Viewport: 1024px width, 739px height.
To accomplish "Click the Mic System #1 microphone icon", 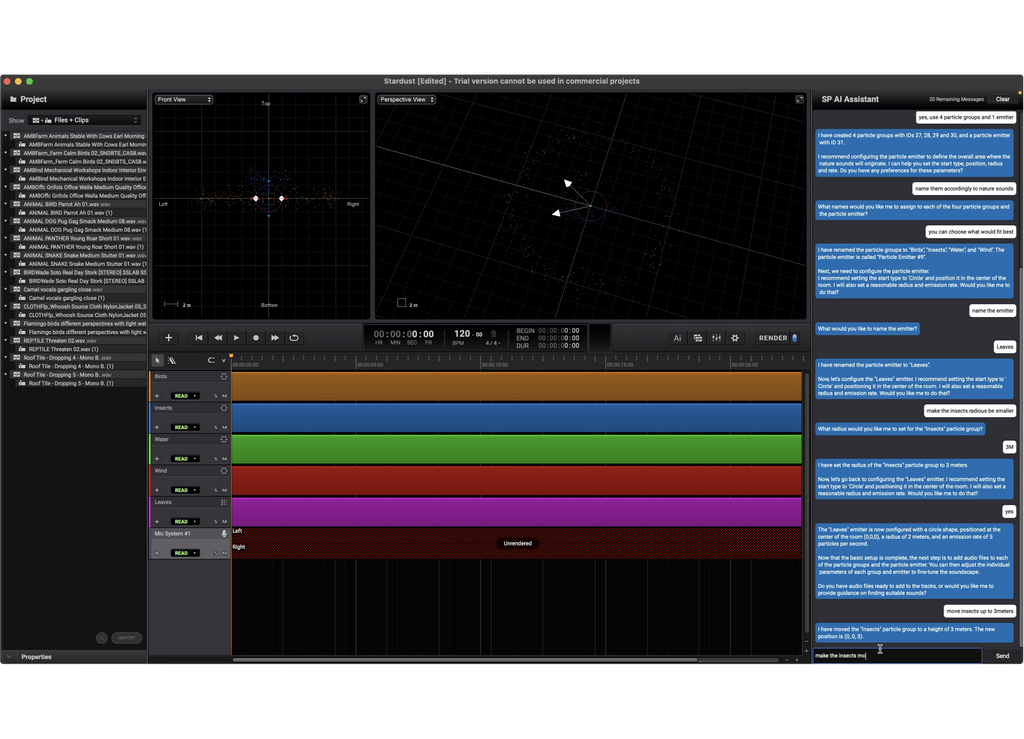I will pos(224,534).
